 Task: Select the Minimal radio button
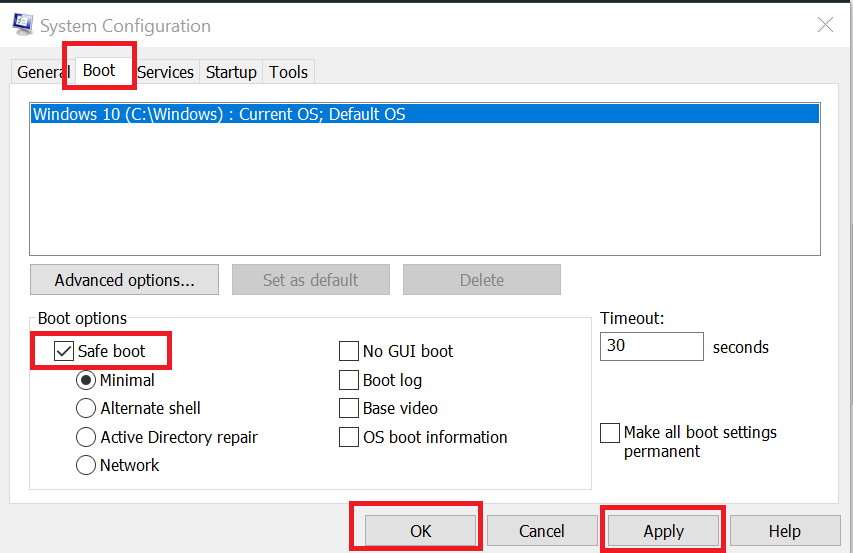point(87,380)
